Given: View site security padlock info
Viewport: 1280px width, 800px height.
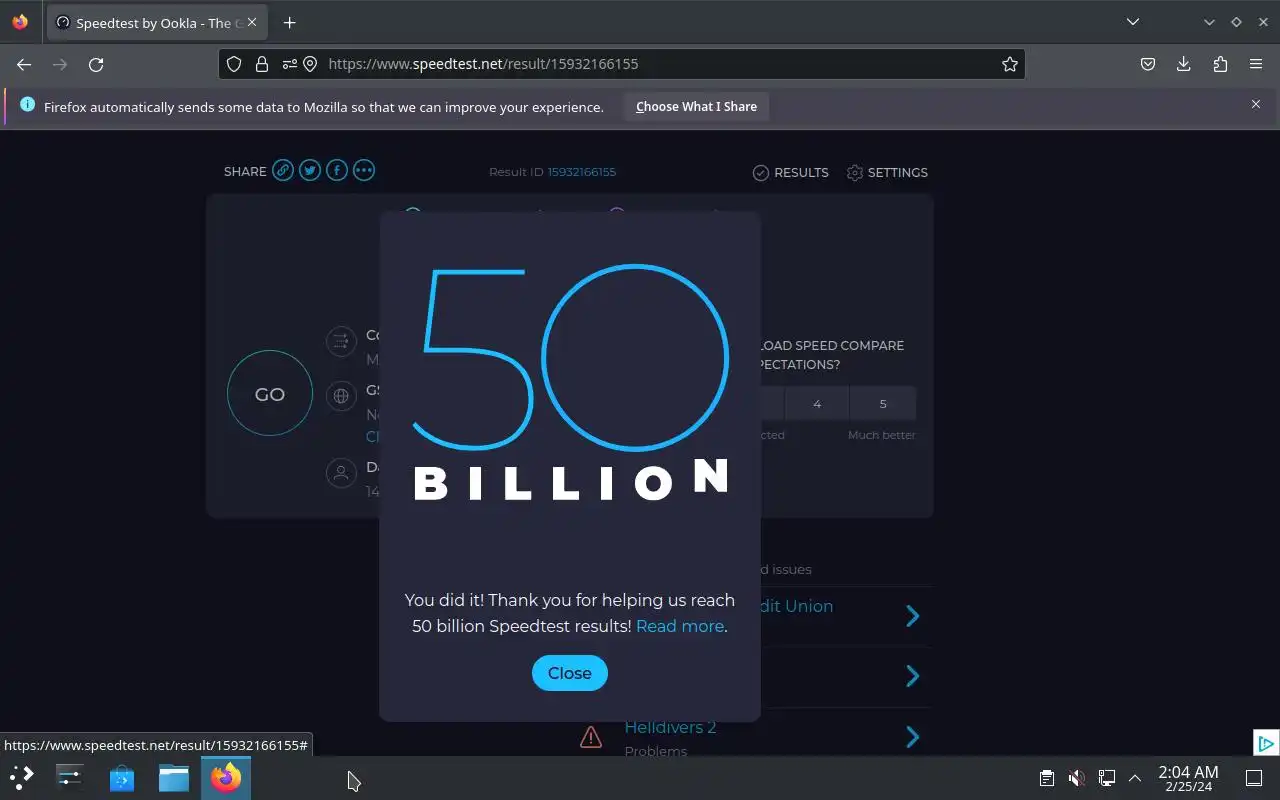Looking at the screenshot, I should point(262,64).
